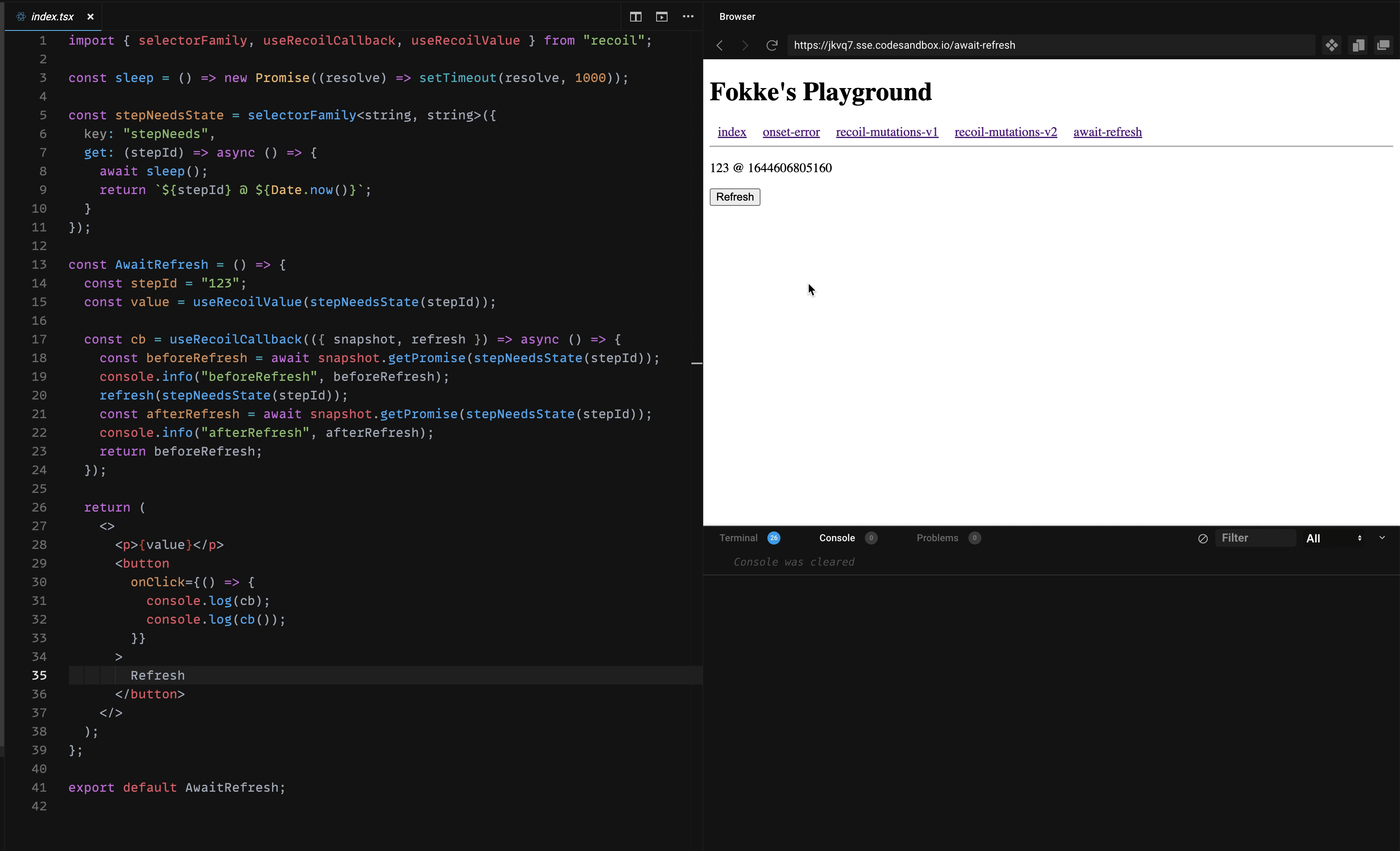Image resolution: width=1400 pixels, height=851 pixels.
Task: Open the editor more-options ellipsis menu
Action: tap(687, 17)
